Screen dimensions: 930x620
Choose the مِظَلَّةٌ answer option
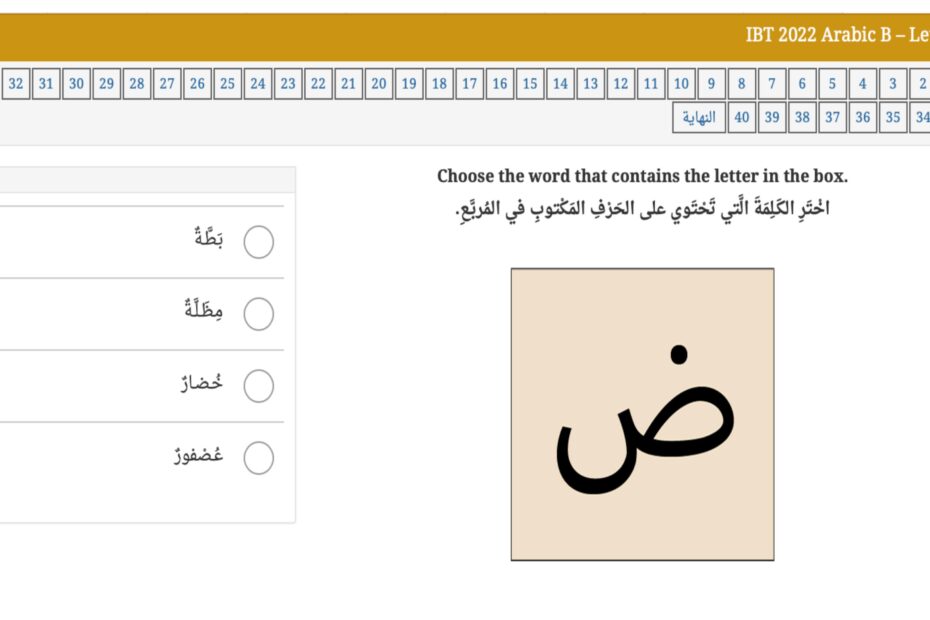pyautogui.click(x=259, y=314)
